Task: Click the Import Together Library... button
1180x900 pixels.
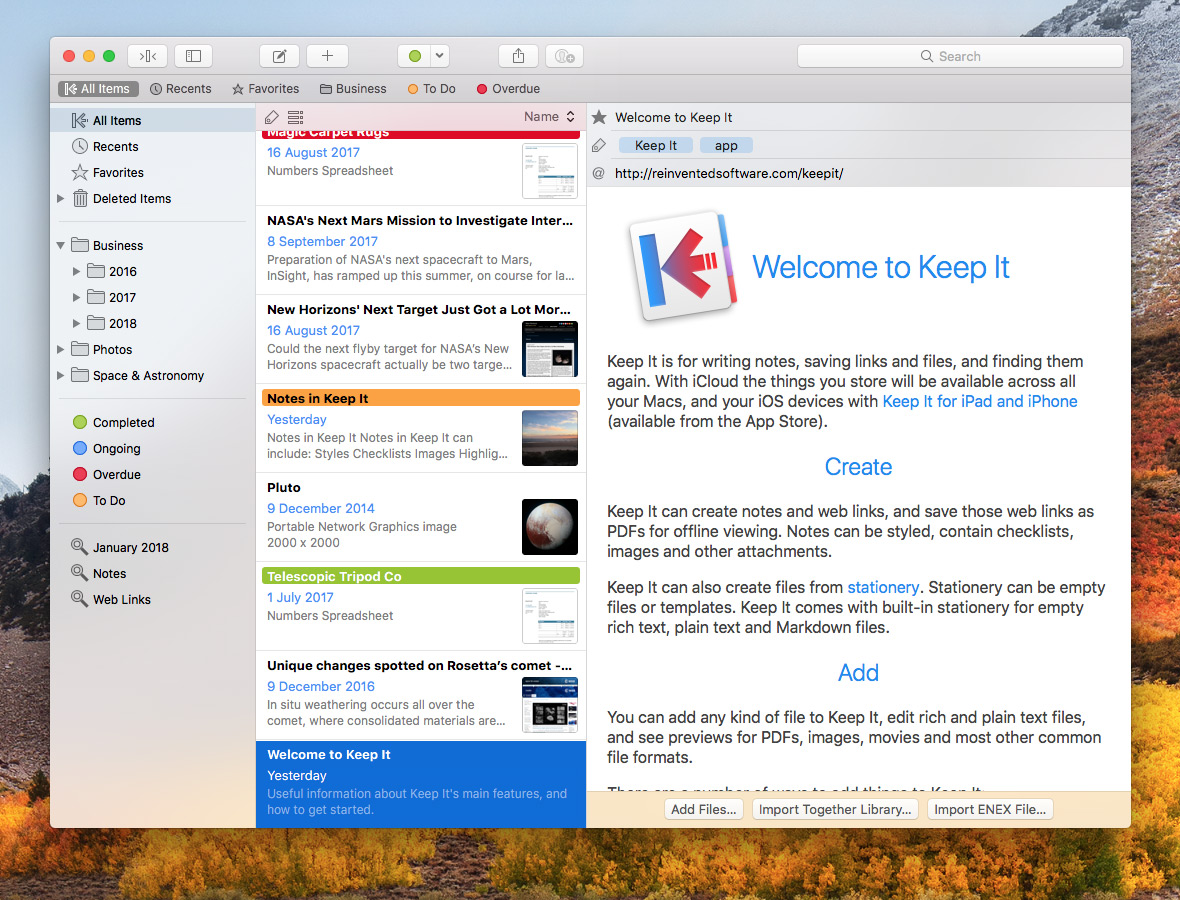Action: pyautogui.click(x=835, y=809)
